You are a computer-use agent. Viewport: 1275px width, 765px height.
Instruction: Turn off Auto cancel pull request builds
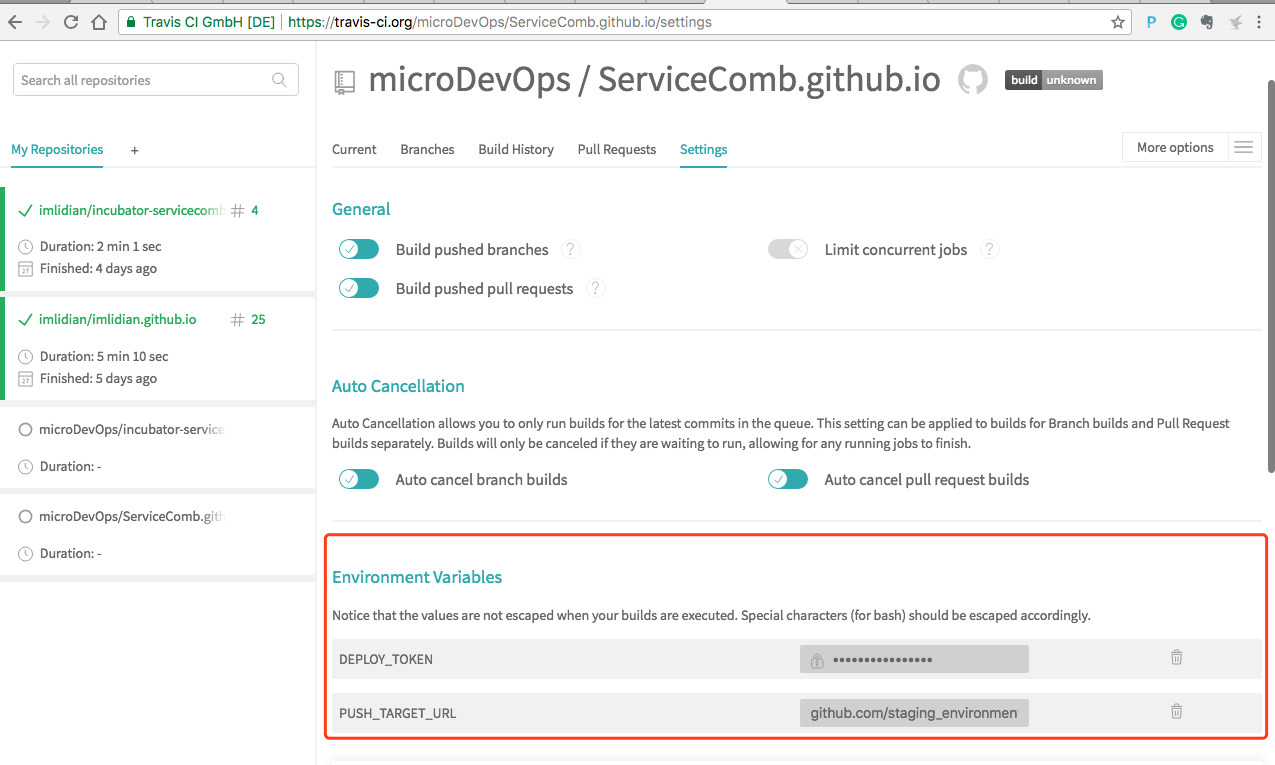pos(787,479)
